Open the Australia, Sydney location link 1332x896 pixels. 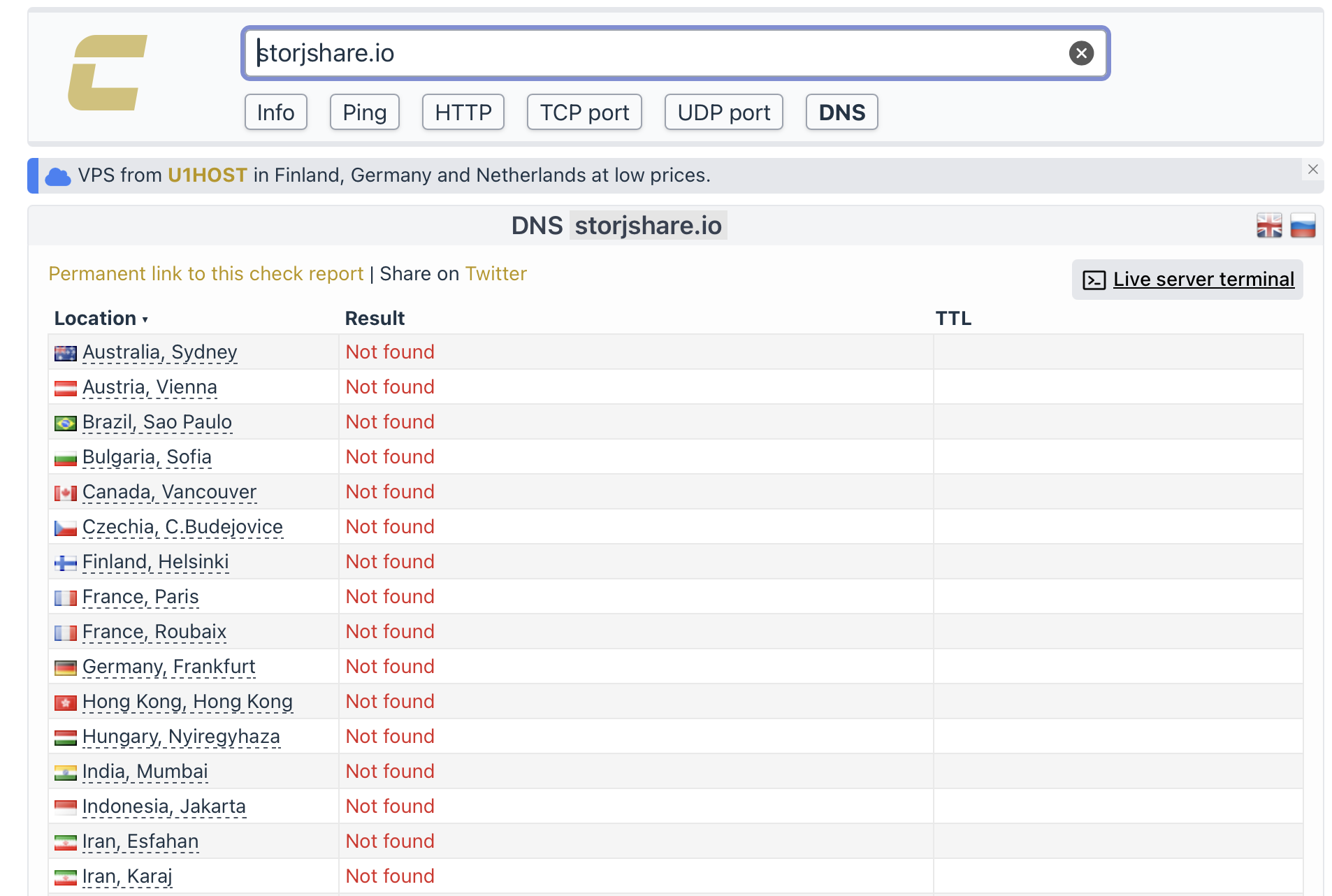pos(160,352)
